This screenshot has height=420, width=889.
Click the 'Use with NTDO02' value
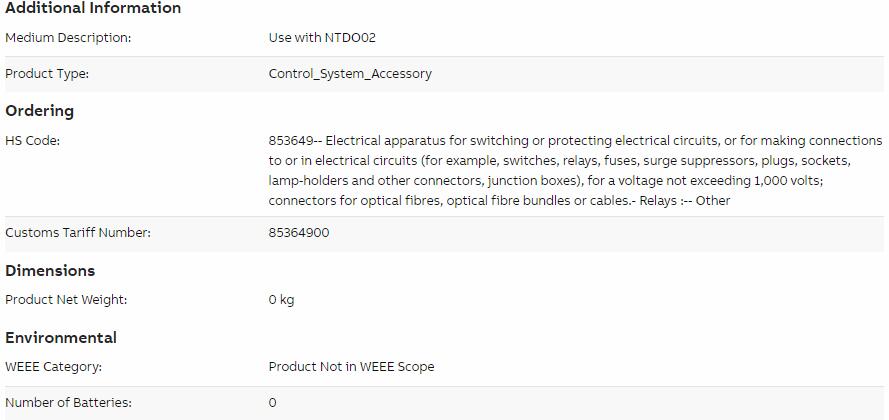322,38
